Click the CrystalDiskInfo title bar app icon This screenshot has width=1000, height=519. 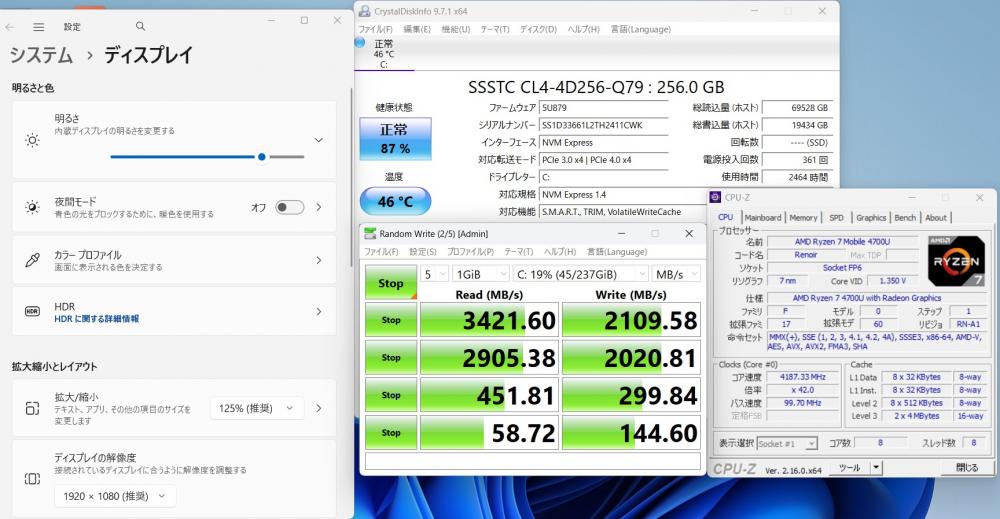tap(364, 11)
